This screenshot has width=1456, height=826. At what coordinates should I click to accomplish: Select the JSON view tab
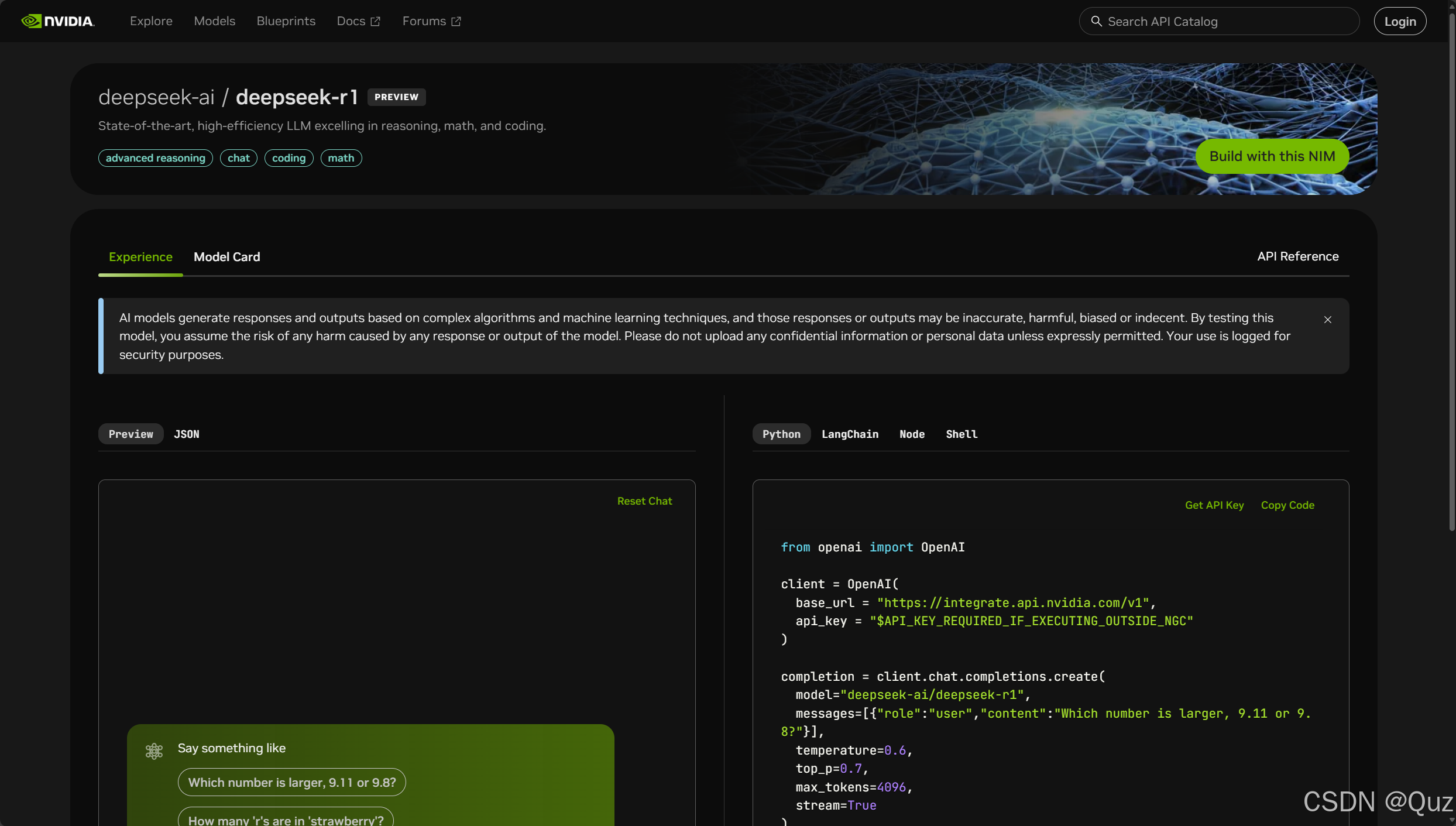click(x=186, y=434)
